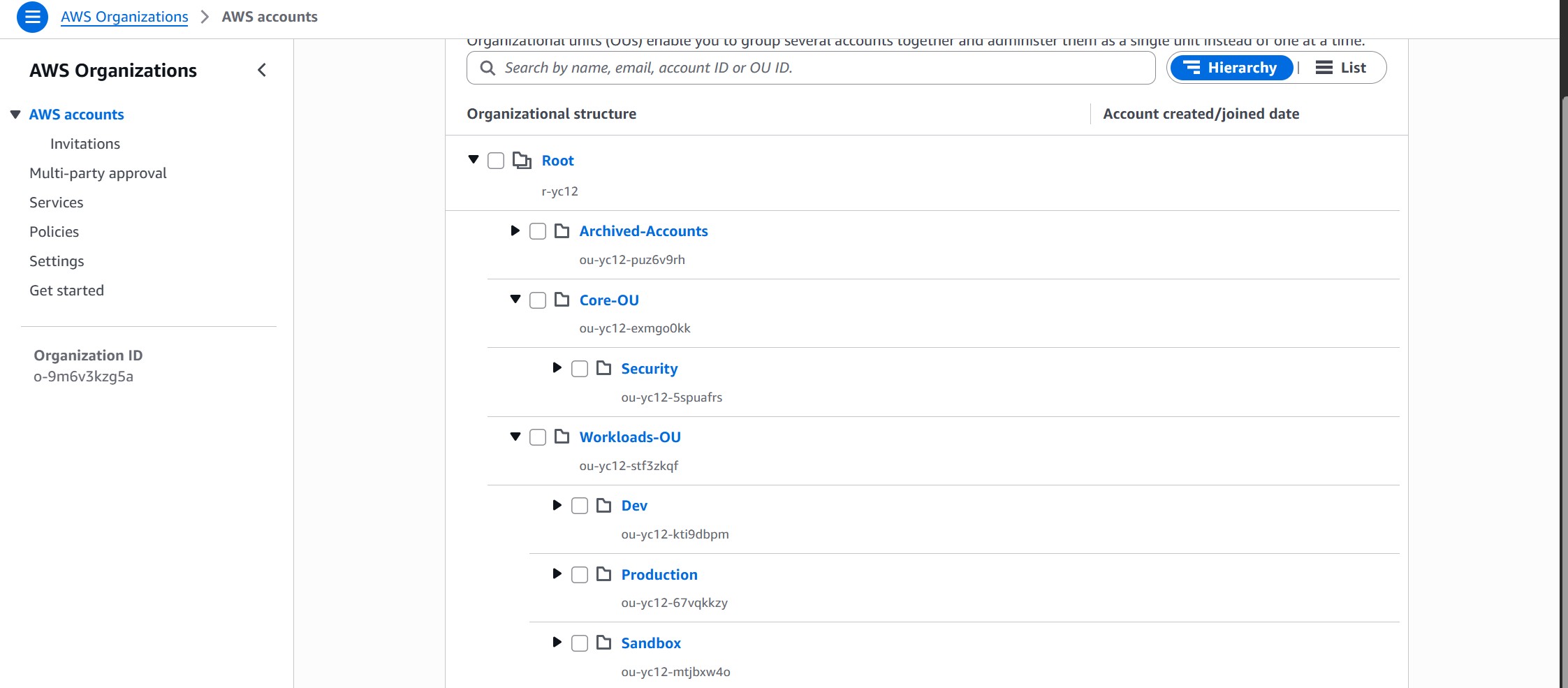Screen dimensions: 1568x688
Task: Click the Workloads-OU folder icon
Action: (x=562, y=437)
